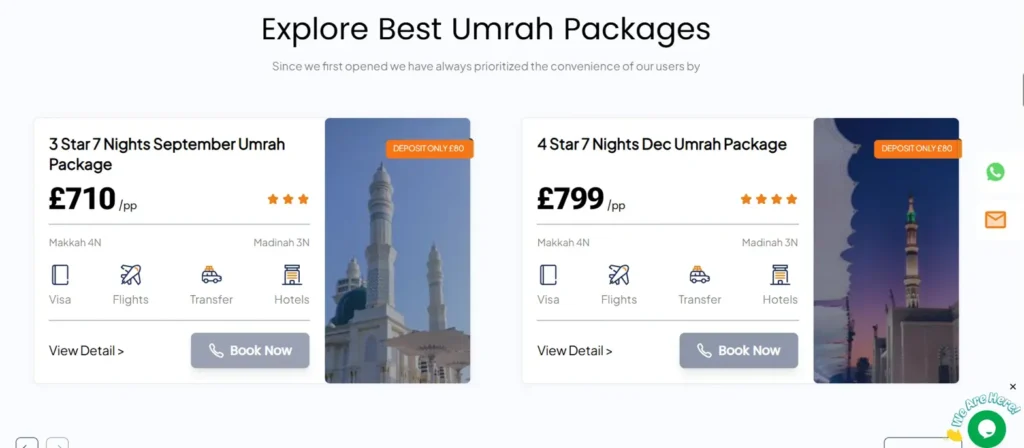Open View Detail for 4 Star package
Screen dimensions: 1024x448
tap(575, 351)
